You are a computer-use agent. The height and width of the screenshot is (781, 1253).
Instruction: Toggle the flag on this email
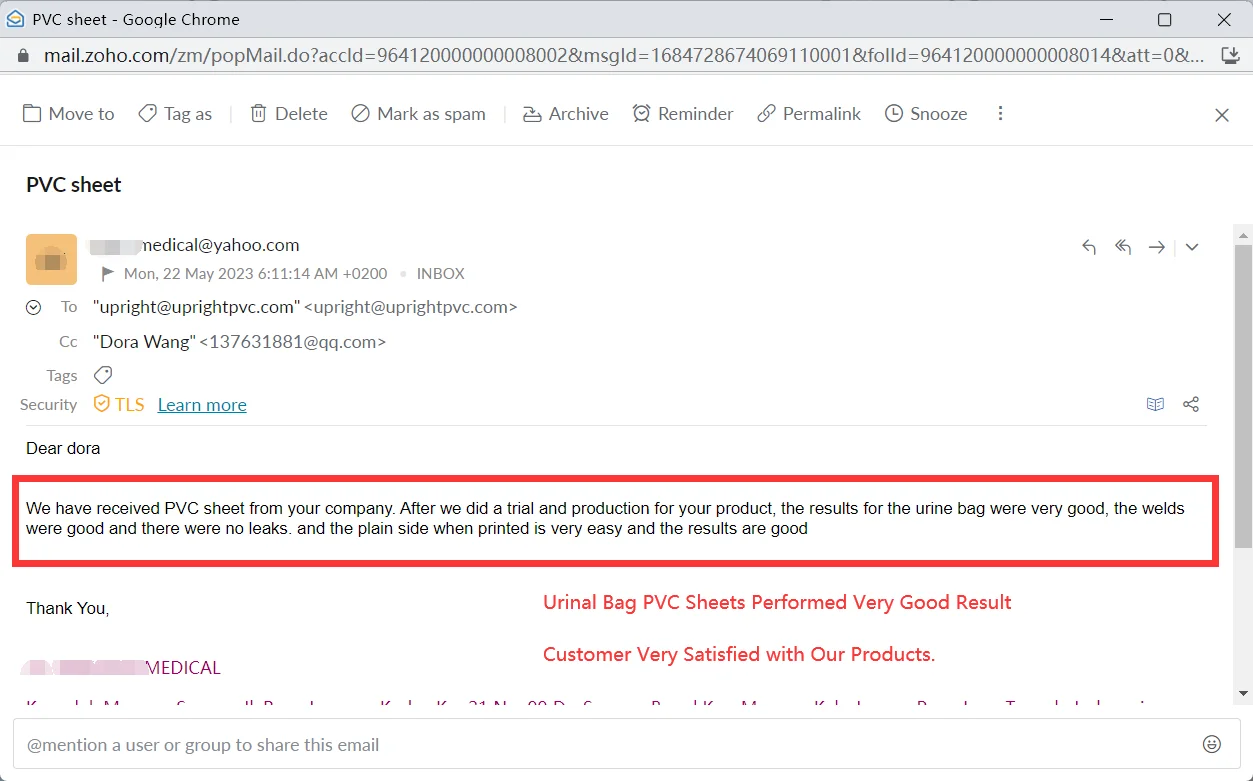(x=107, y=273)
